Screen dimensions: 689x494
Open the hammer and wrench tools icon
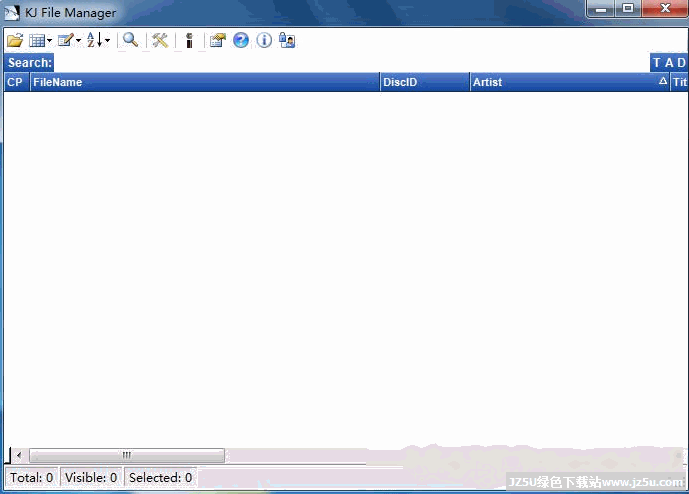pyautogui.click(x=160, y=40)
